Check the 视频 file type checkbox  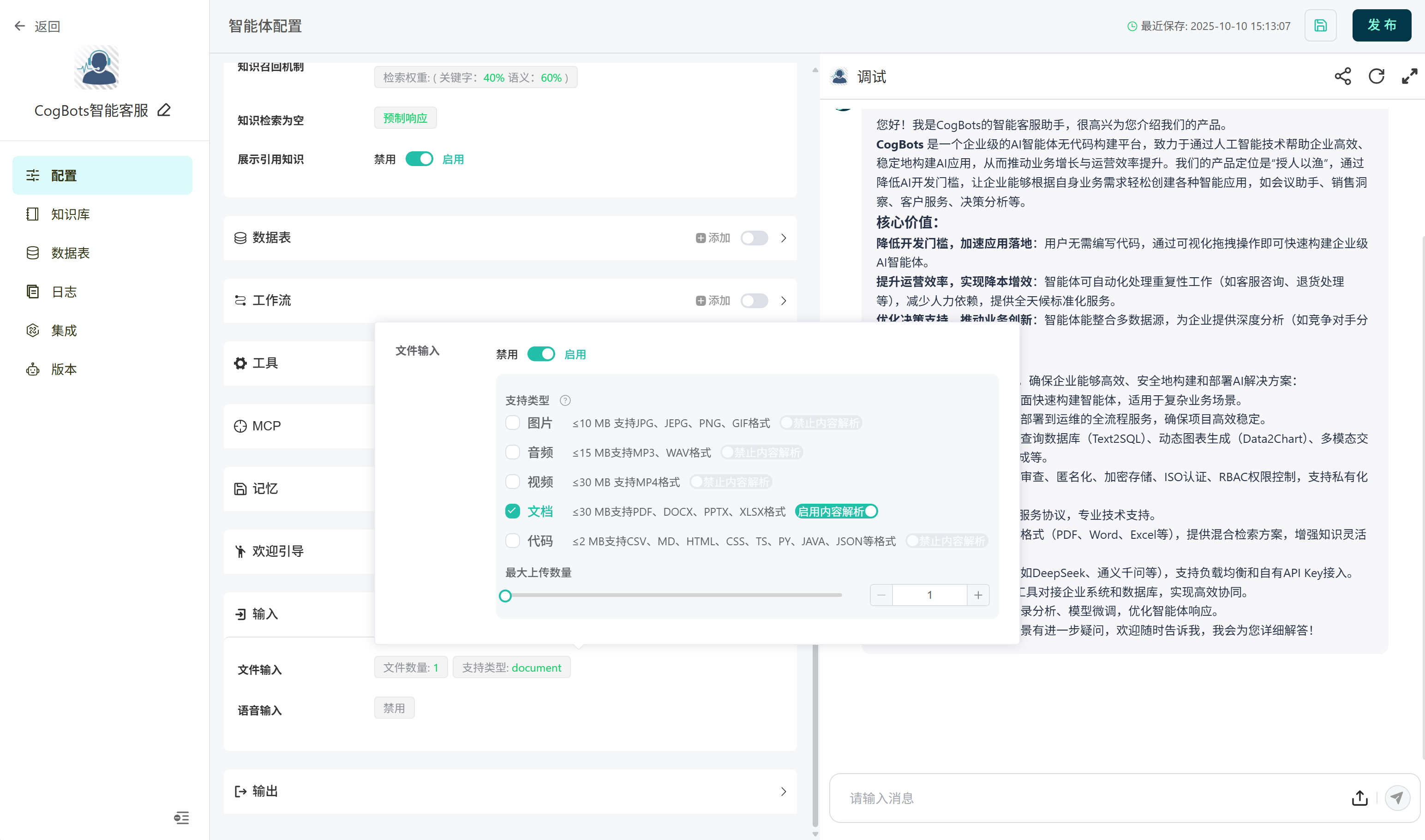[512, 482]
